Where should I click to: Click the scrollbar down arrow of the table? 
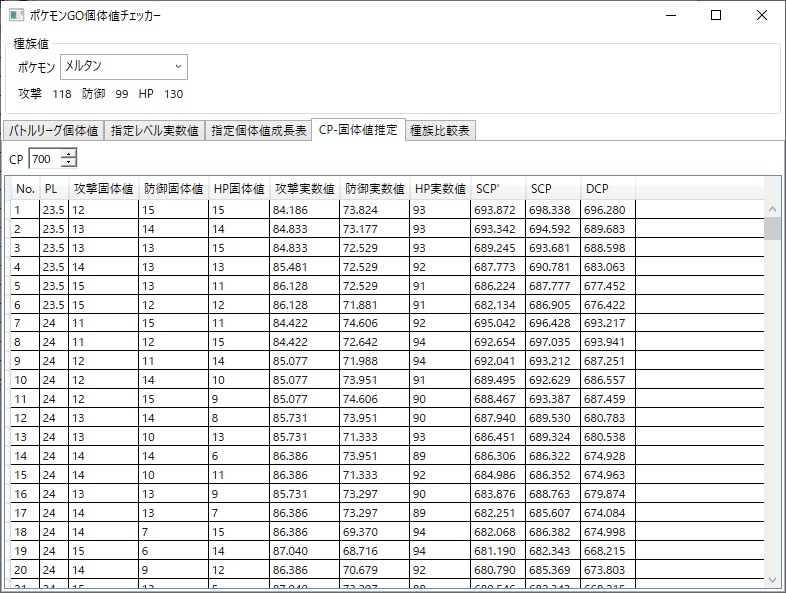[772, 580]
